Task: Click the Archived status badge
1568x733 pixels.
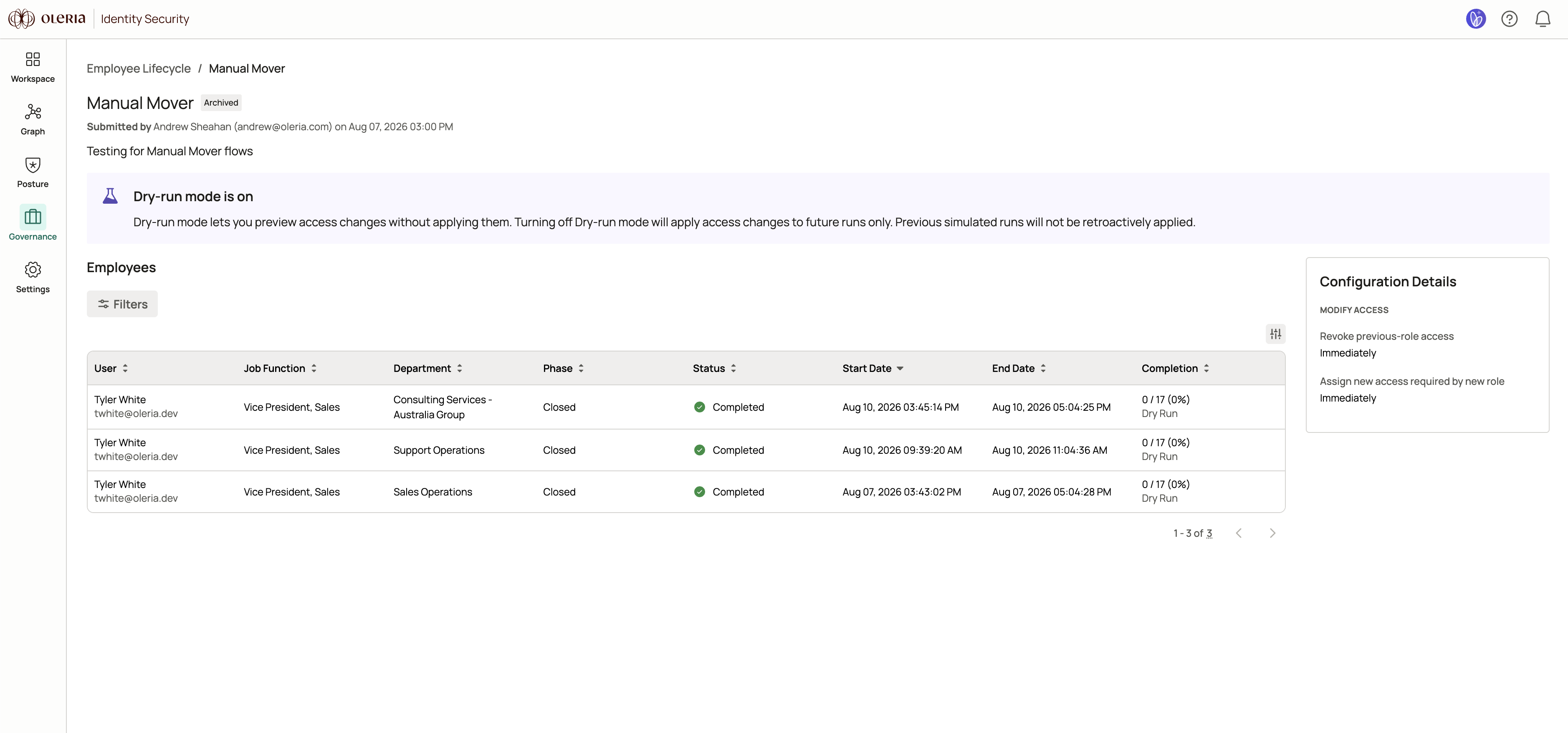Action: (221, 102)
